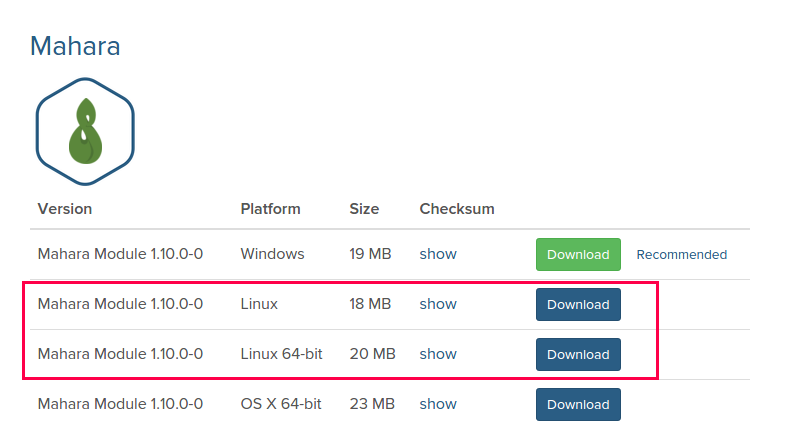Click the Version column header
Screen dimensions: 785x446
point(65,209)
